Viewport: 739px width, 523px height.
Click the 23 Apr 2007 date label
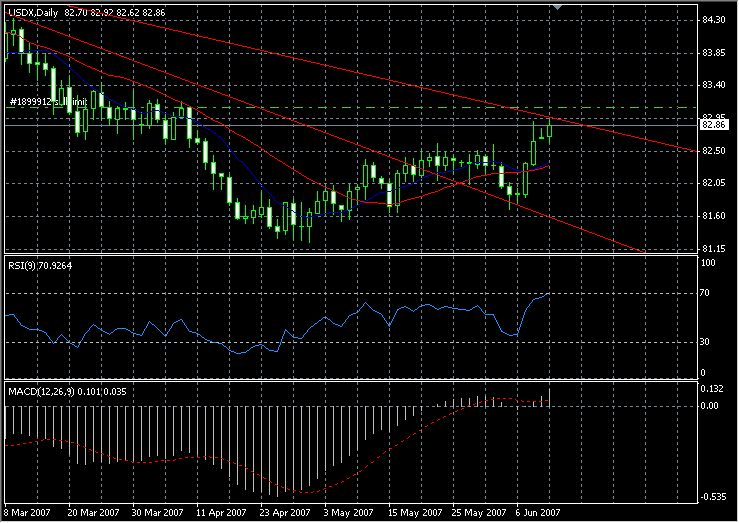tap(285, 513)
